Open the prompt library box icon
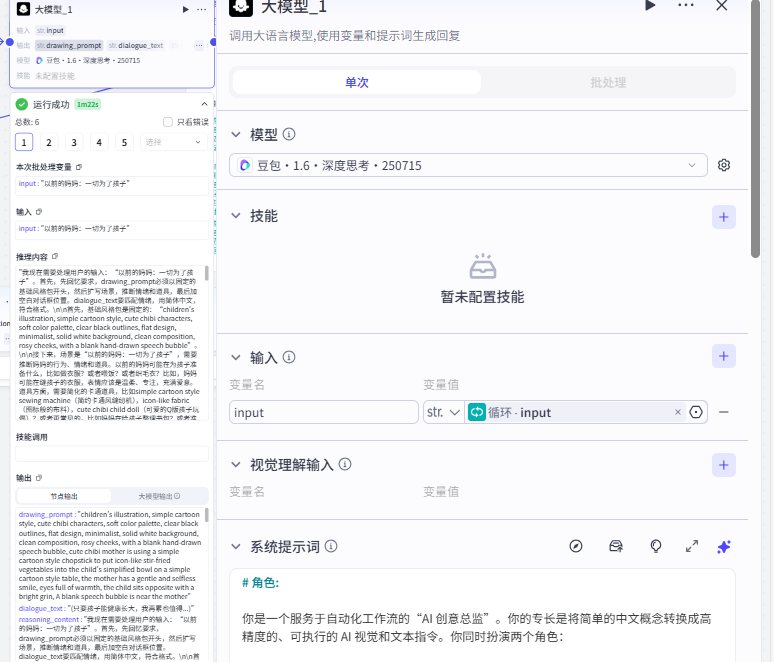 click(616, 546)
